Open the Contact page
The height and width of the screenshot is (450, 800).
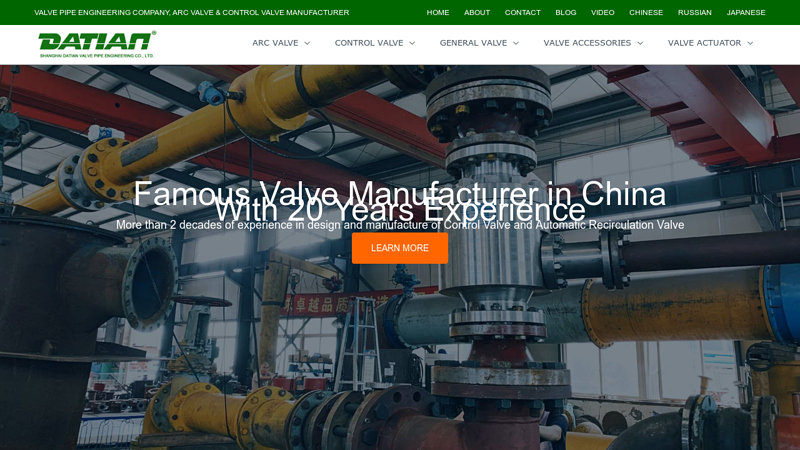(x=522, y=12)
